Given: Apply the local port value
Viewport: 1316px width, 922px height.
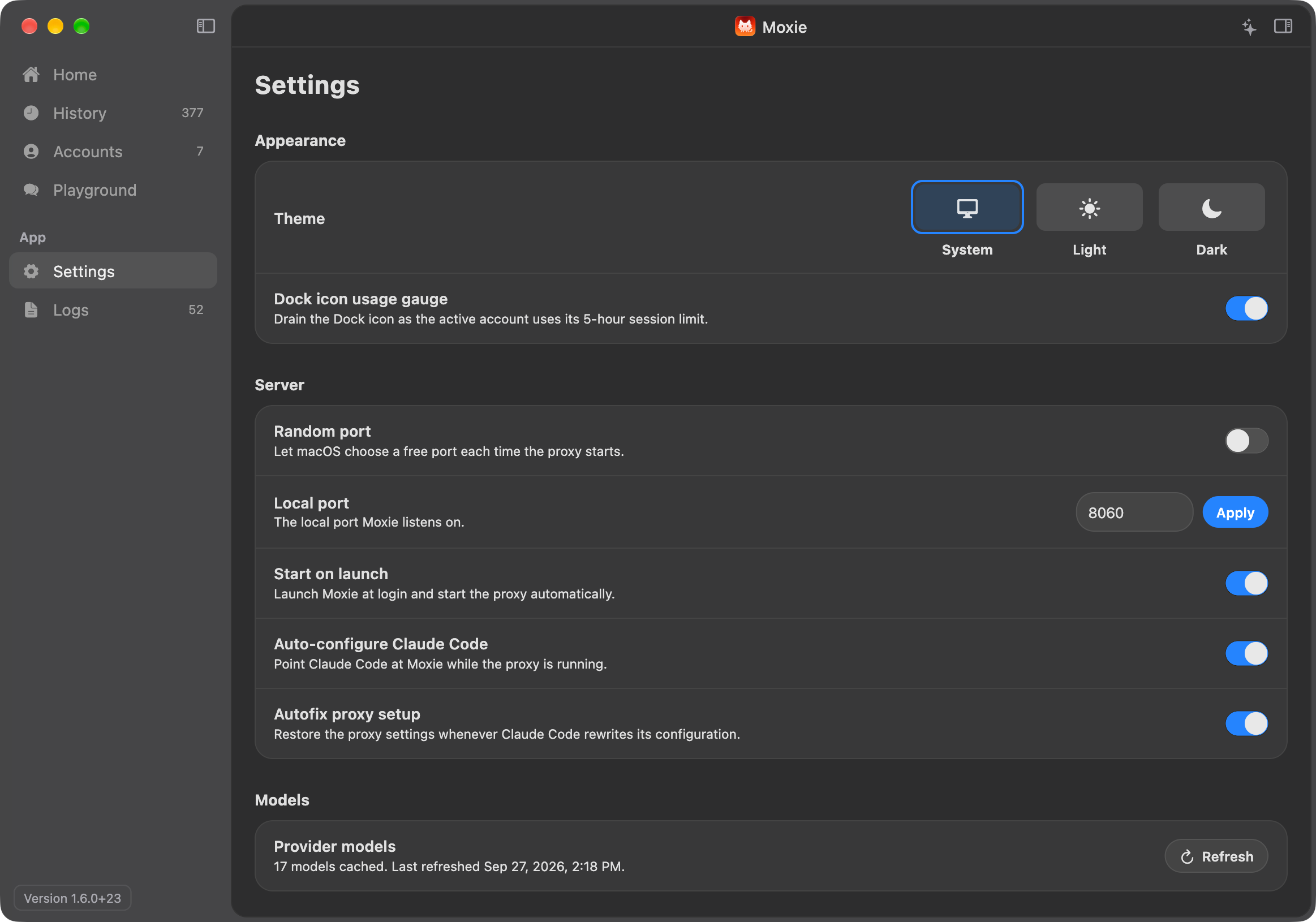Looking at the screenshot, I should pyautogui.click(x=1235, y=512).
